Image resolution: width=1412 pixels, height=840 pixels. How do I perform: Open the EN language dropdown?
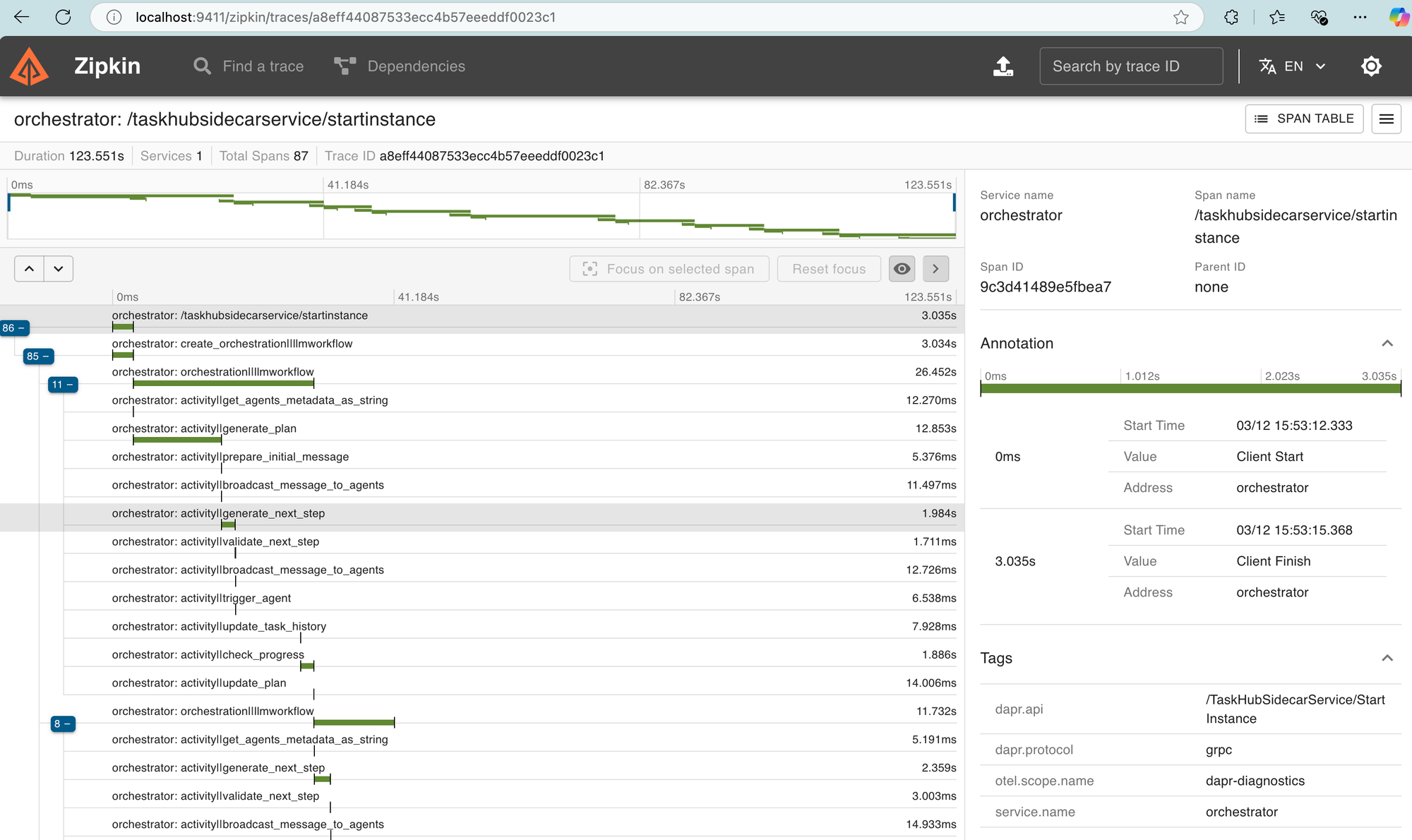[1293, 66]
